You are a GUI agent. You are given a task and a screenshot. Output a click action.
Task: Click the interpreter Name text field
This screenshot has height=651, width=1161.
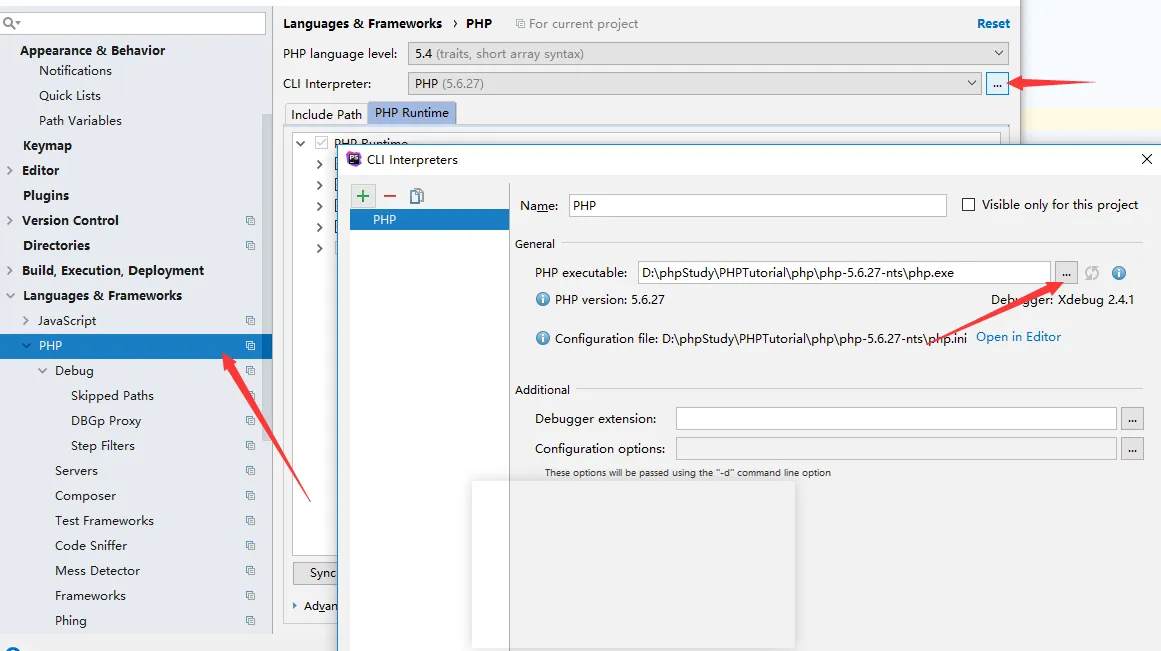[x=757, y=205]
